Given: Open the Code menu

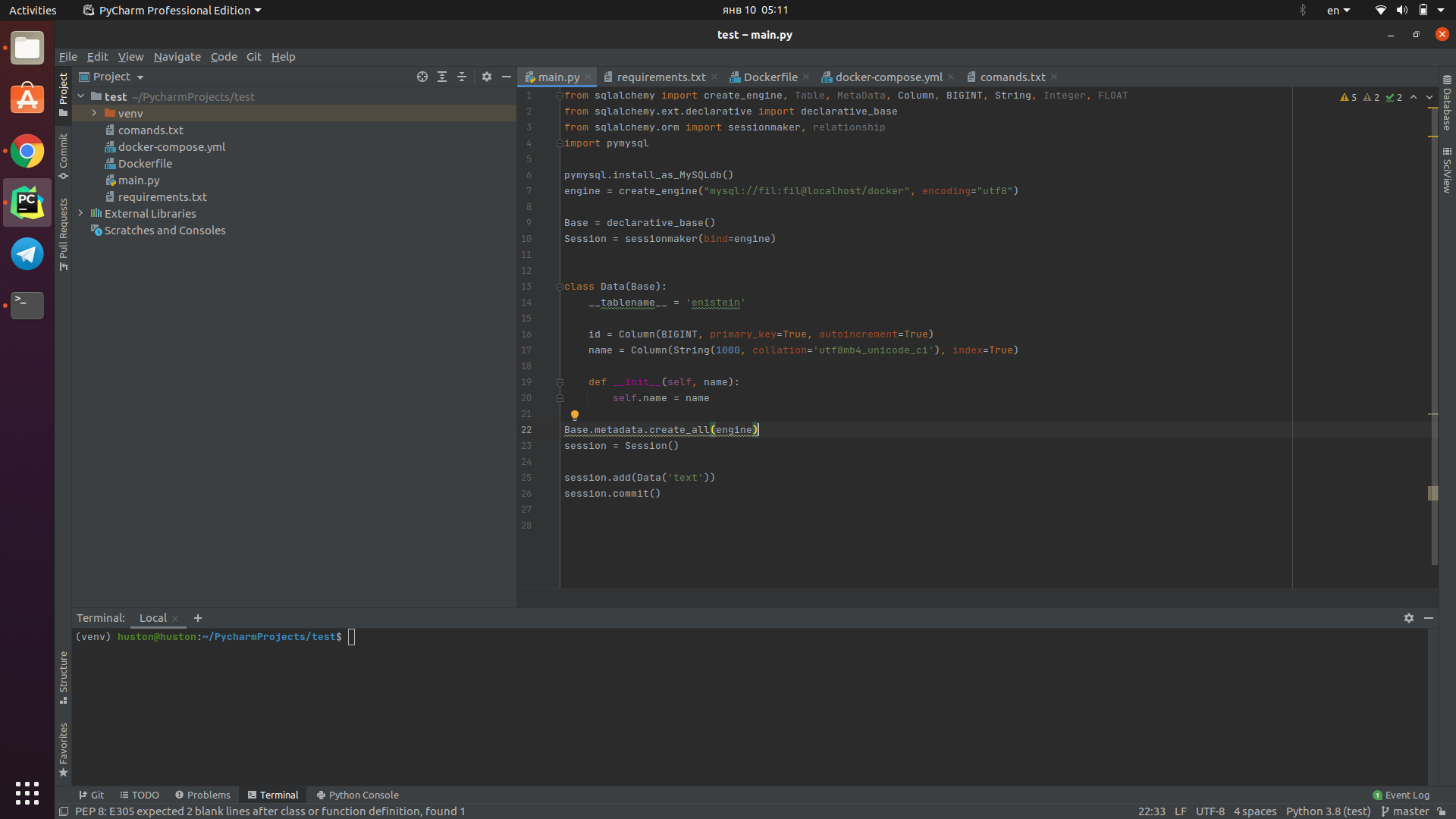Looking at the screenshot, I should point(224,57).
